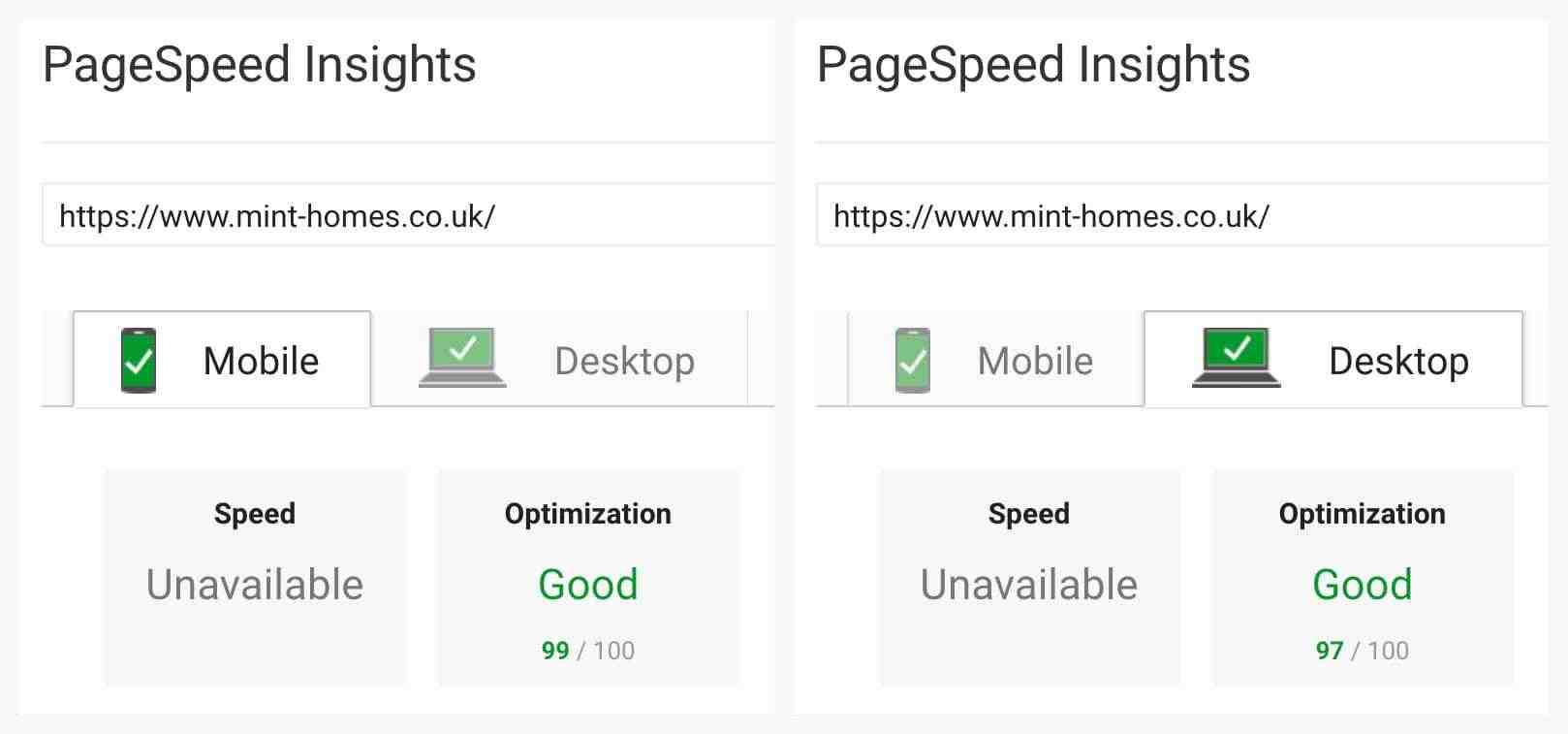This screenshot has height=734, width=1568.
Task: Open the Optimization card scoring 97 / 100
Action: (x=1363, y=578)
